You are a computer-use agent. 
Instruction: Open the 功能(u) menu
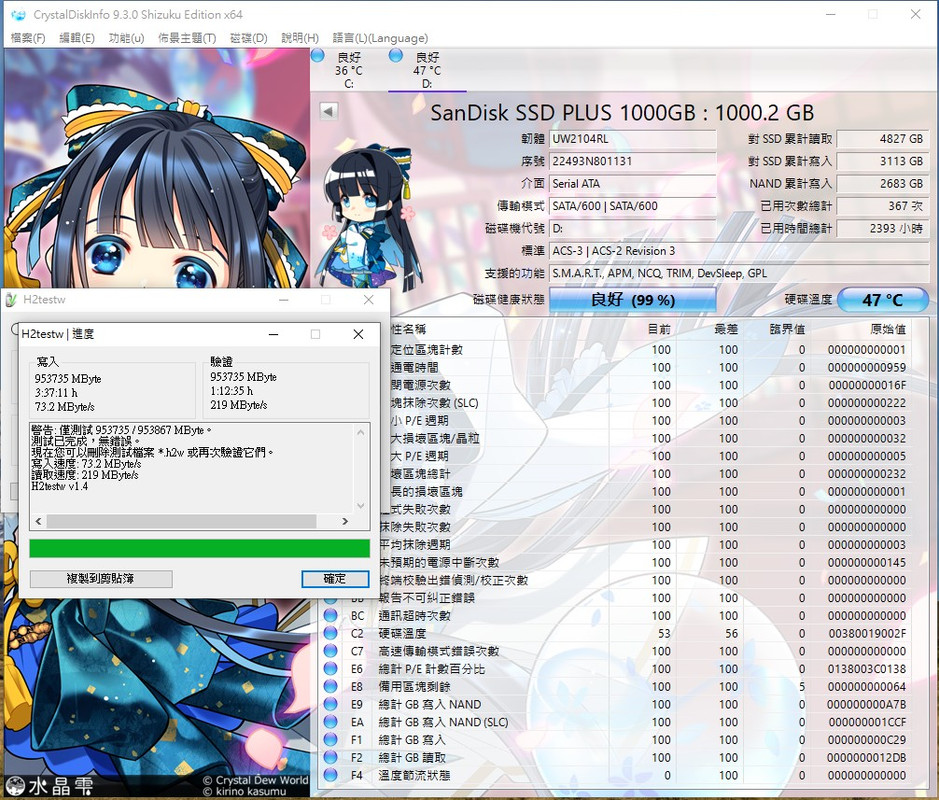click(126, 38)
